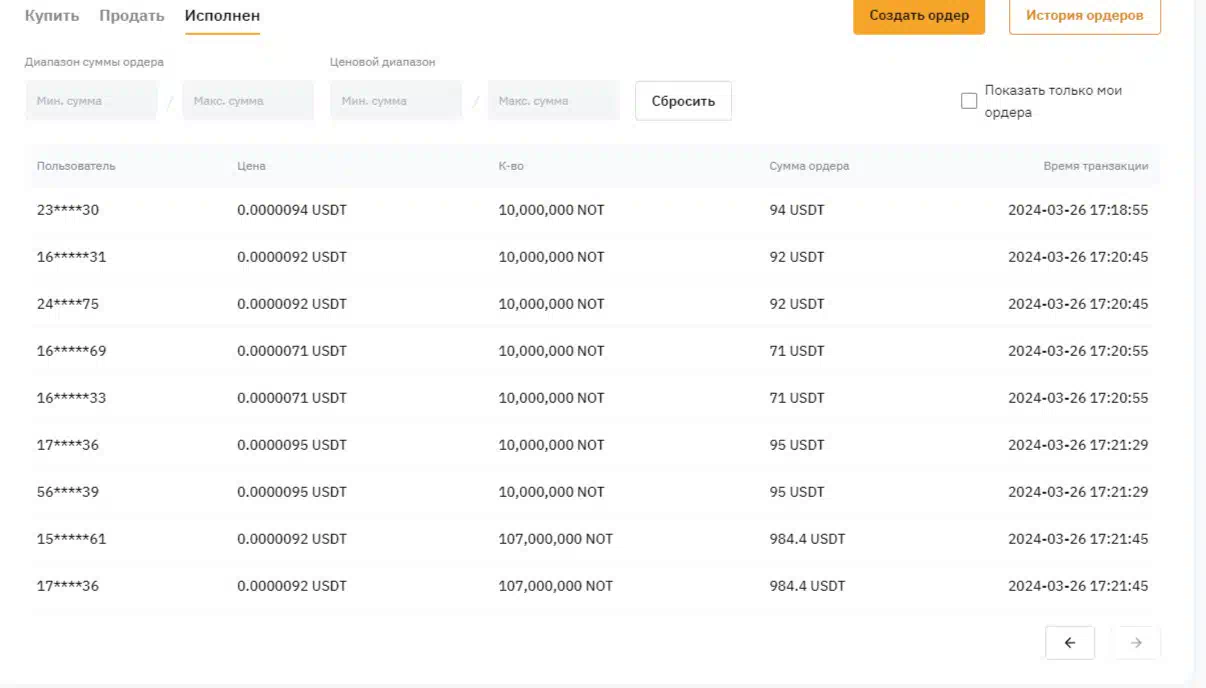Focus price range Мин. сумма field
Viewport: 1206px width, 688px height.
coord(396,101)
